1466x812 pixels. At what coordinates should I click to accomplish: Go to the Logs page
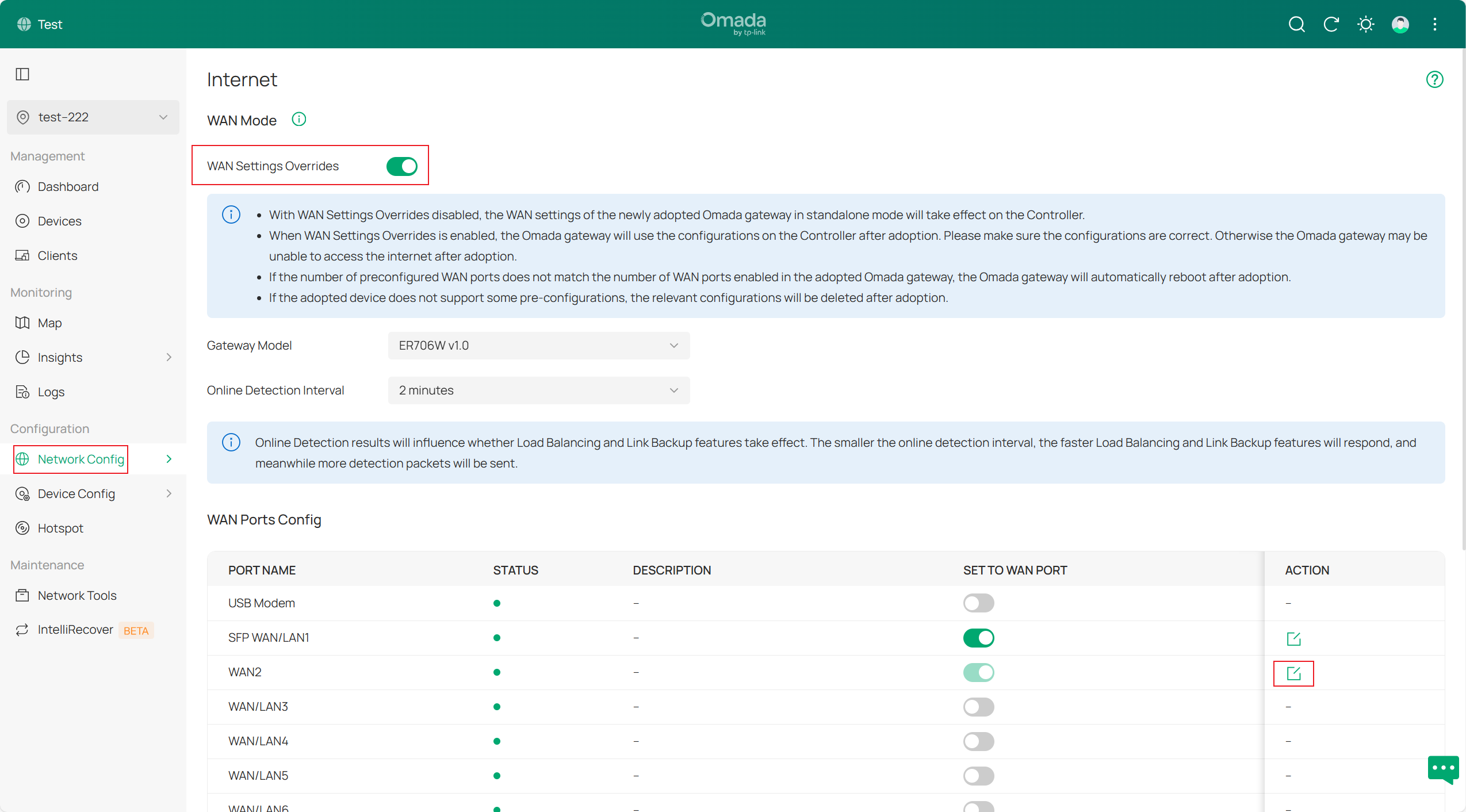pos(51,392)
